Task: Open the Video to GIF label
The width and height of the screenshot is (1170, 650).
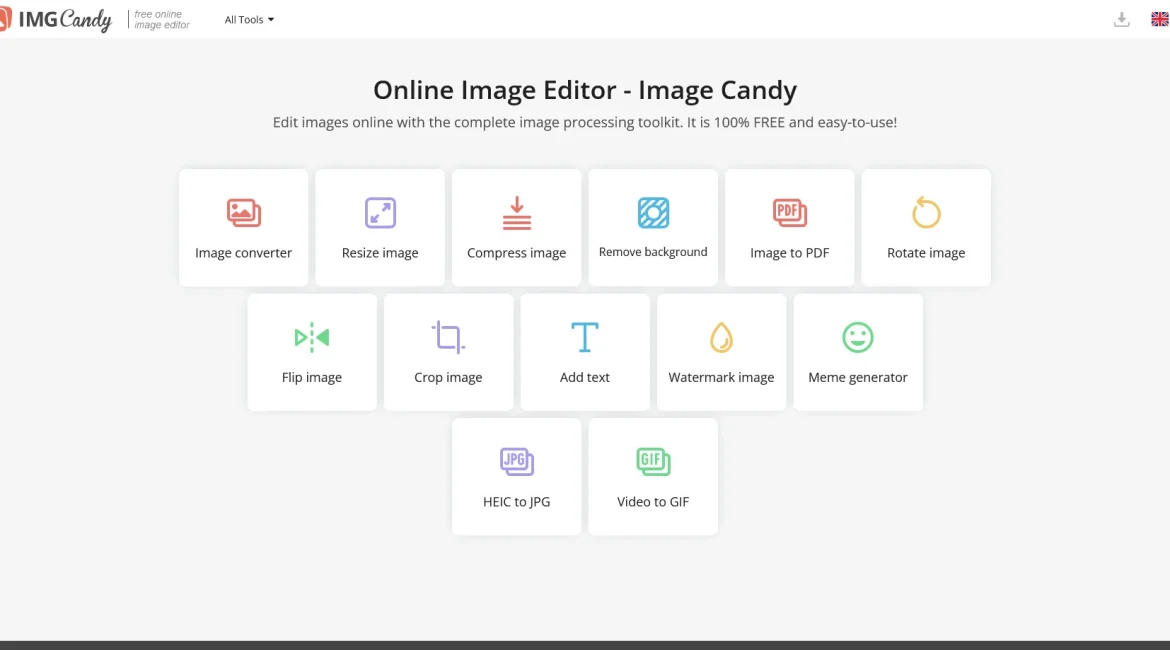Action: (653, 502)
